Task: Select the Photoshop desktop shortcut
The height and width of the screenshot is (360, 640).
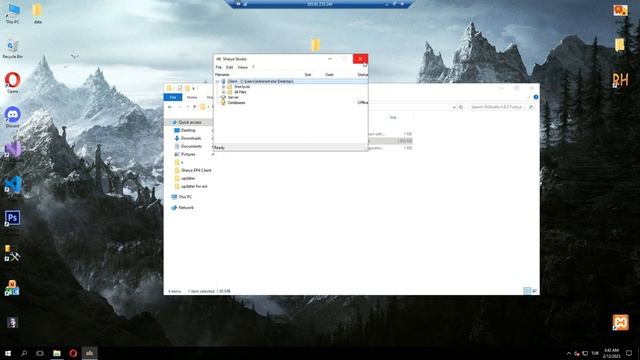Action: [x=12, y=218]
